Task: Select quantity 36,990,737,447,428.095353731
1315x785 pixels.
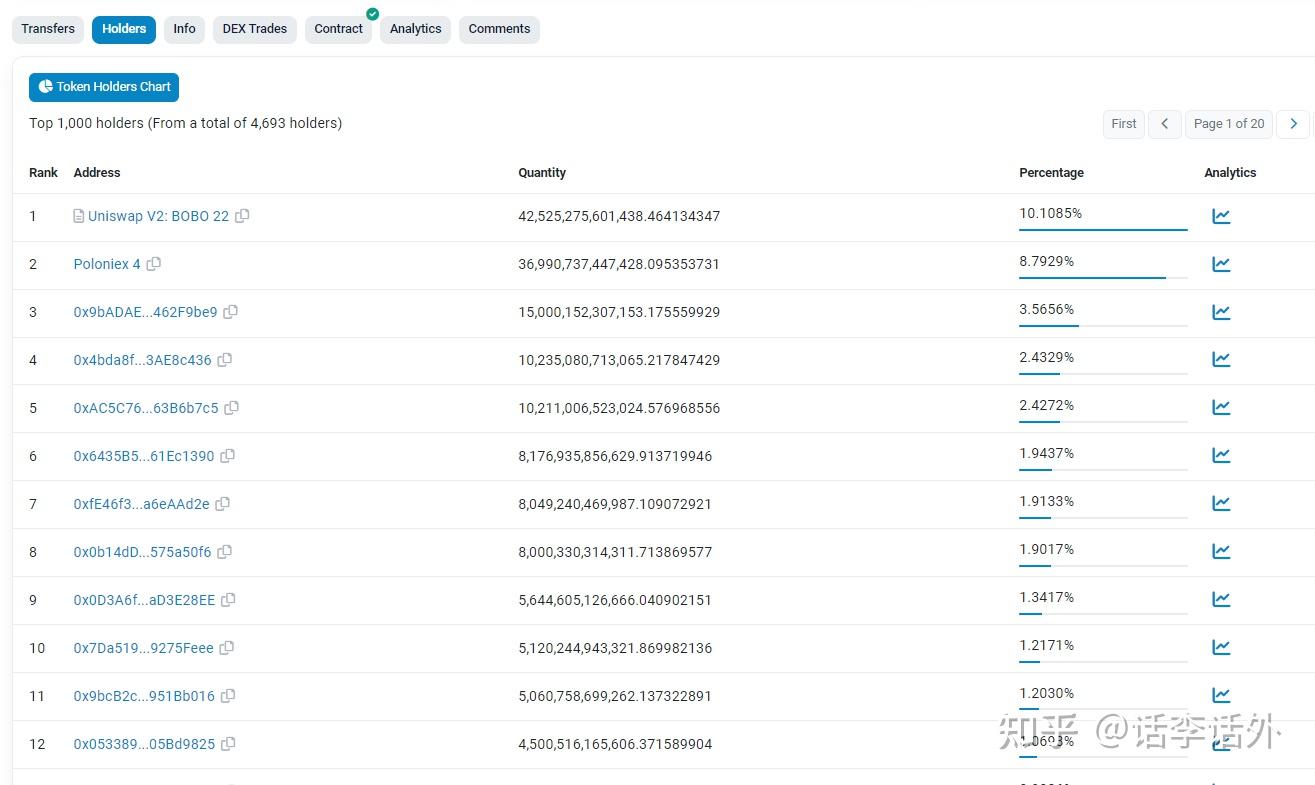Action: coord(619,264)
